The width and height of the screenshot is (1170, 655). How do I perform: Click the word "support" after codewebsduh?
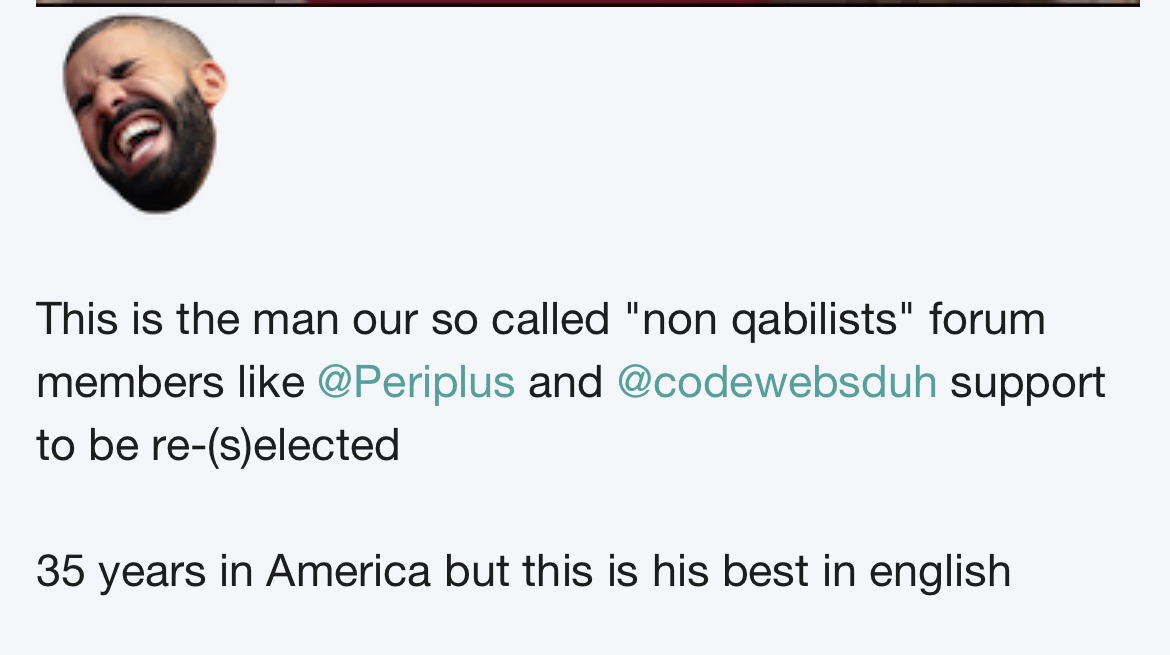pyautogui.click(x=1027, y=384)
